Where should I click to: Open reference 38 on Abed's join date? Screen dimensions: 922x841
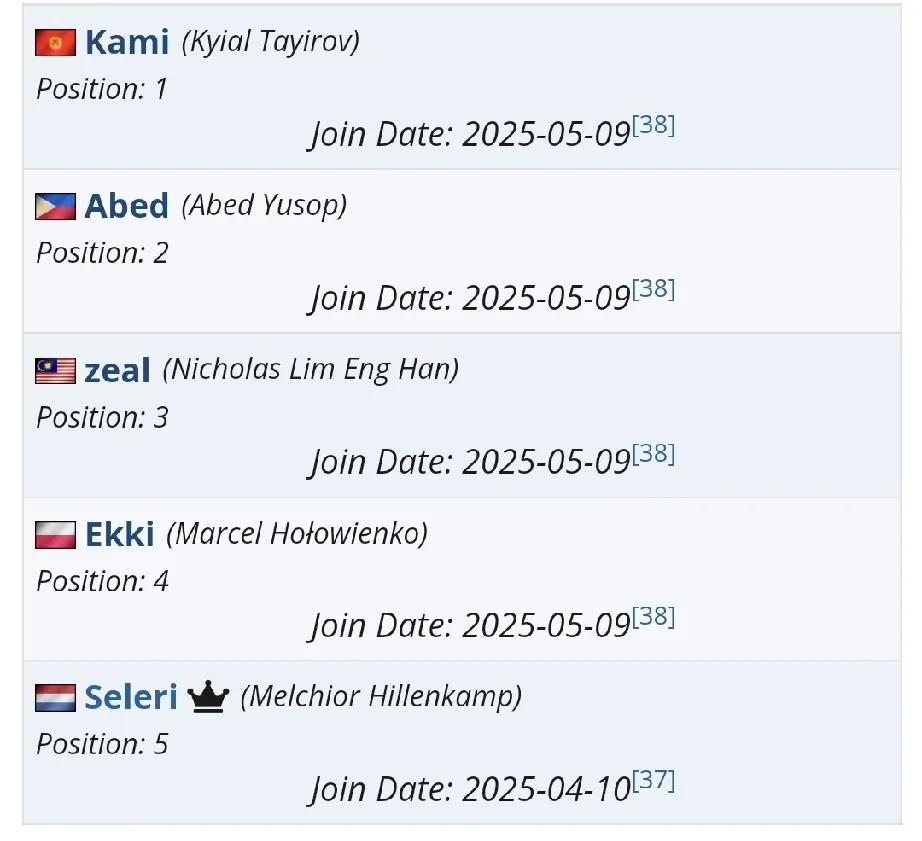point(653,289)
